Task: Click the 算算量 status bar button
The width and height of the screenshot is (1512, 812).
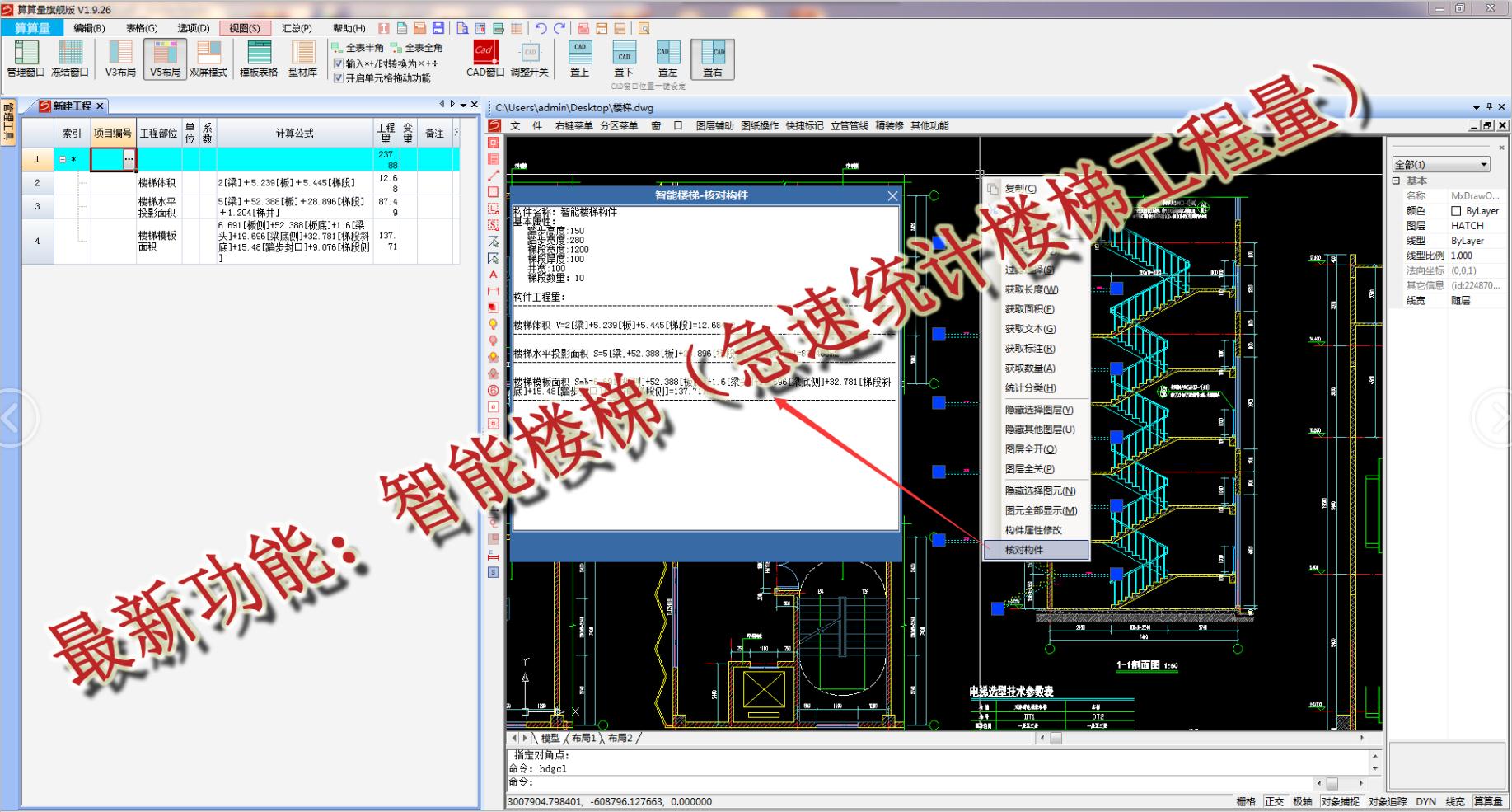Action: pos(1488,801)
